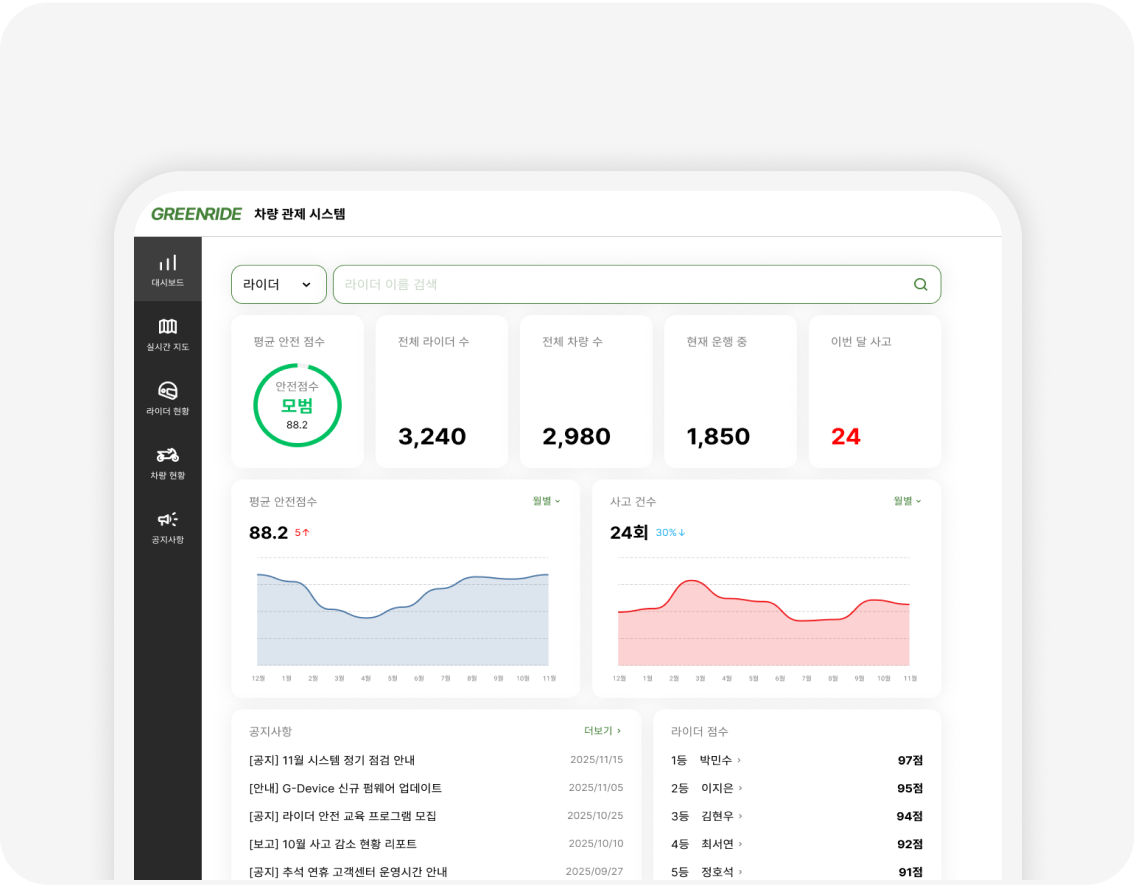Open the 공지사항 megaphone icon
Image resolution: width=1136 pixels, height=885 pixels.
(168, 520)
